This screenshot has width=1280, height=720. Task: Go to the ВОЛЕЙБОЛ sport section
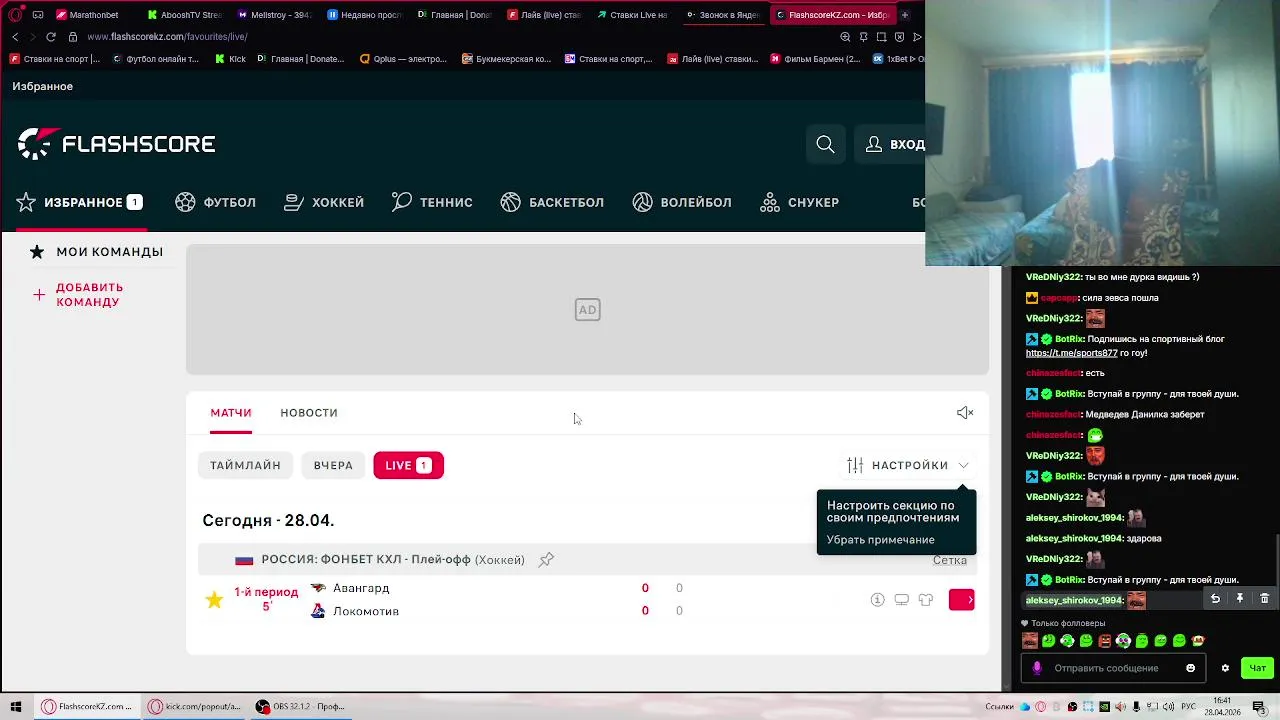point(682,202)
